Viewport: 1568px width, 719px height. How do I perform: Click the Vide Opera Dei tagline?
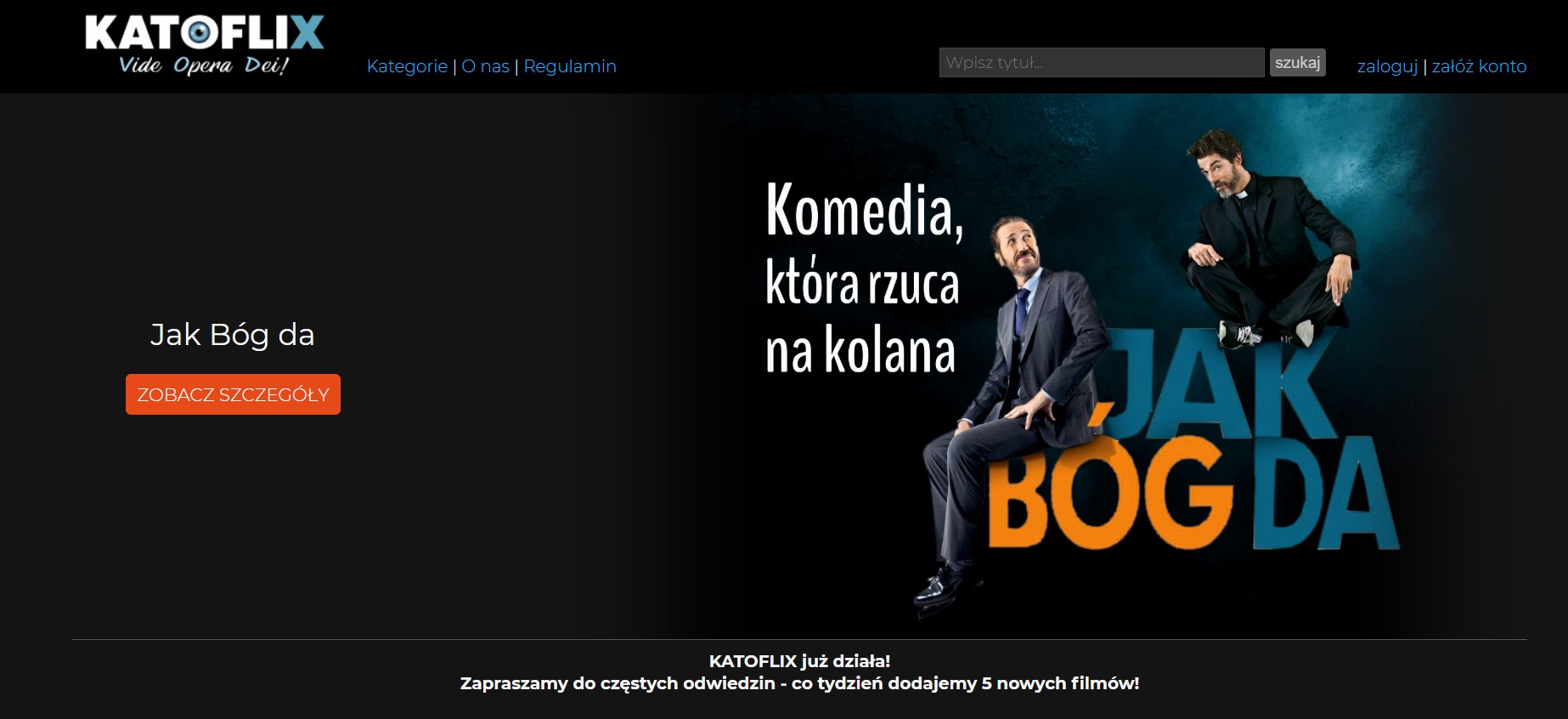click(x=204, y=65)
